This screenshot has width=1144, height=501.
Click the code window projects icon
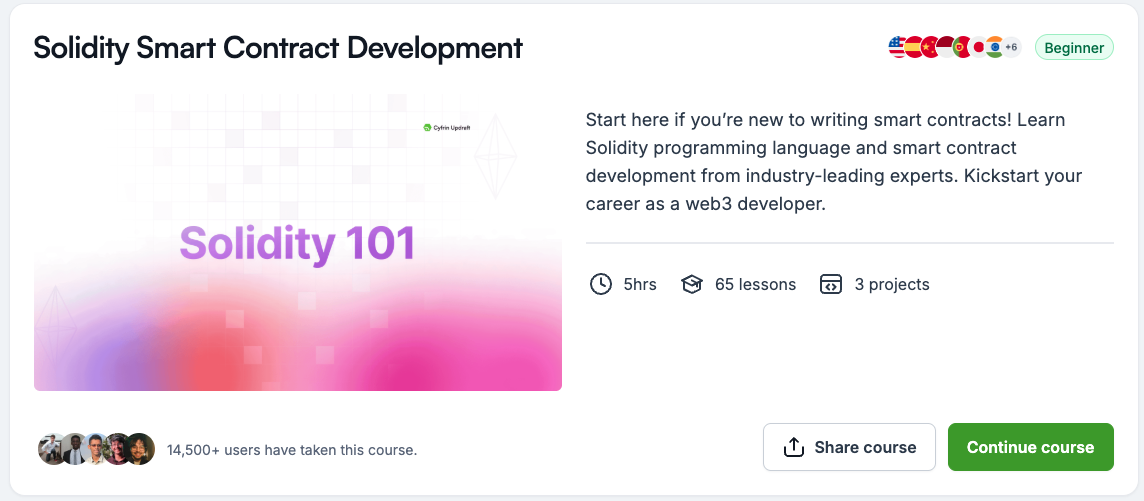pyautogui.click(x=830, y=284)
